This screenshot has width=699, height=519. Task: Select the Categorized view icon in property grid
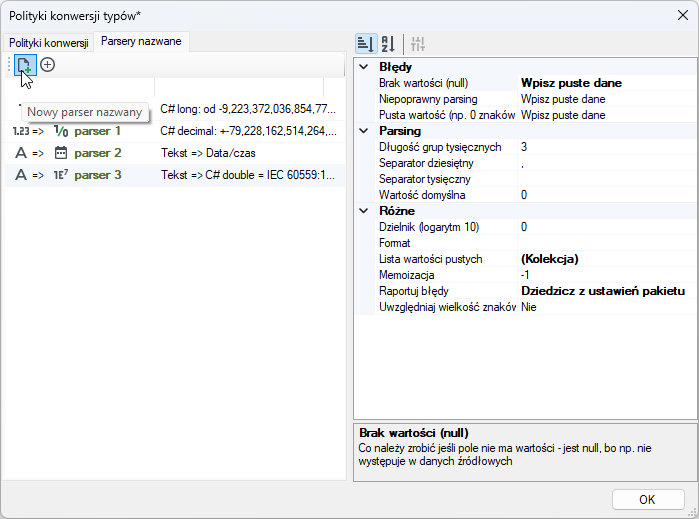point(366,44)
